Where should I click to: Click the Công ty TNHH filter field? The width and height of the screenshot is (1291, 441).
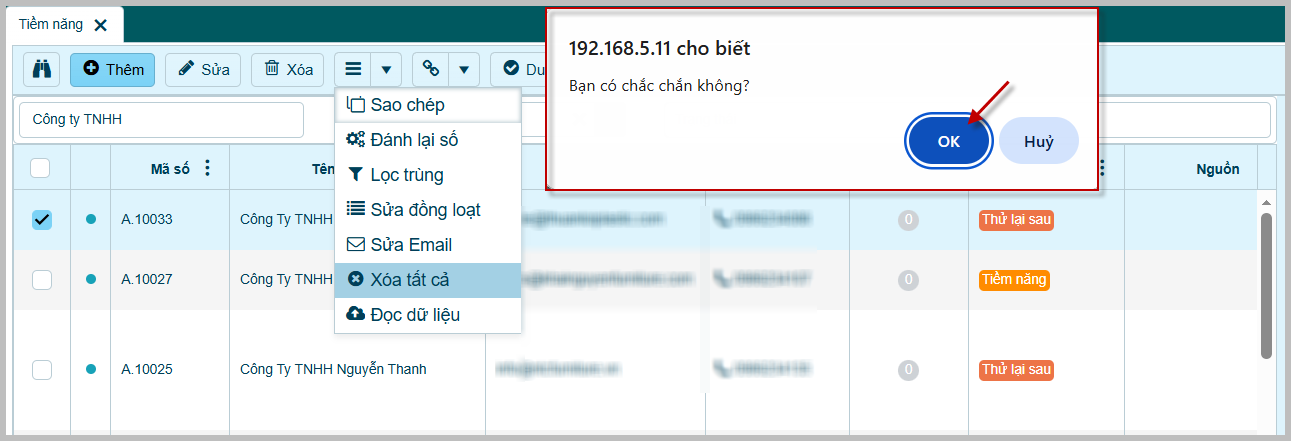click(161, 120)
